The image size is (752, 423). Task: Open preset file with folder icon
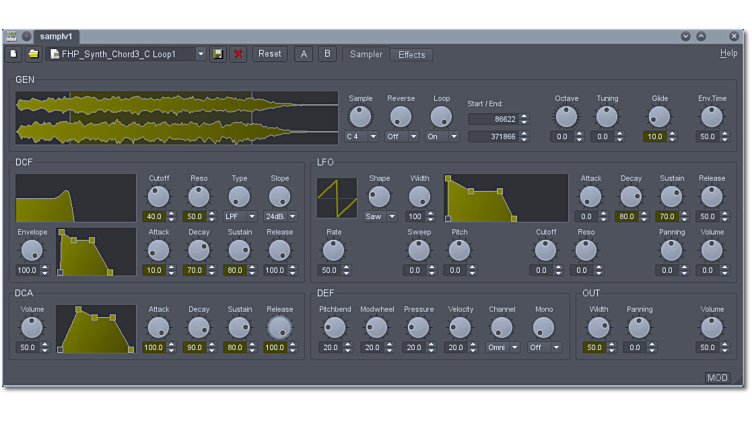(33, 54)
